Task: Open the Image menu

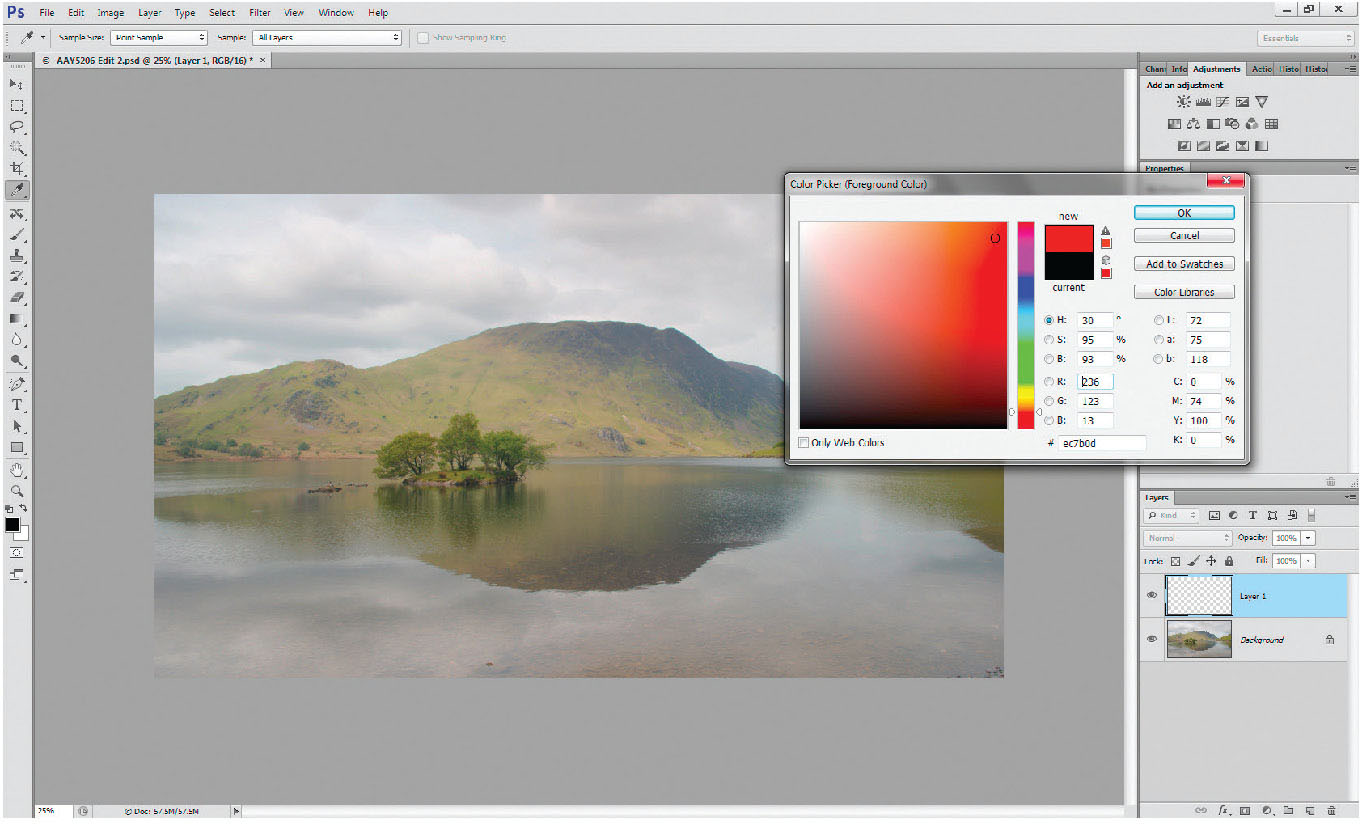Action: [110, 13]
